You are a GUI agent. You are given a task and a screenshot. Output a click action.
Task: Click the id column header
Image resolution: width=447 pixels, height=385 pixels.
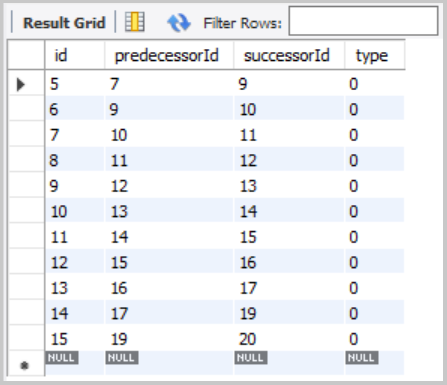[x=75, y=55]
